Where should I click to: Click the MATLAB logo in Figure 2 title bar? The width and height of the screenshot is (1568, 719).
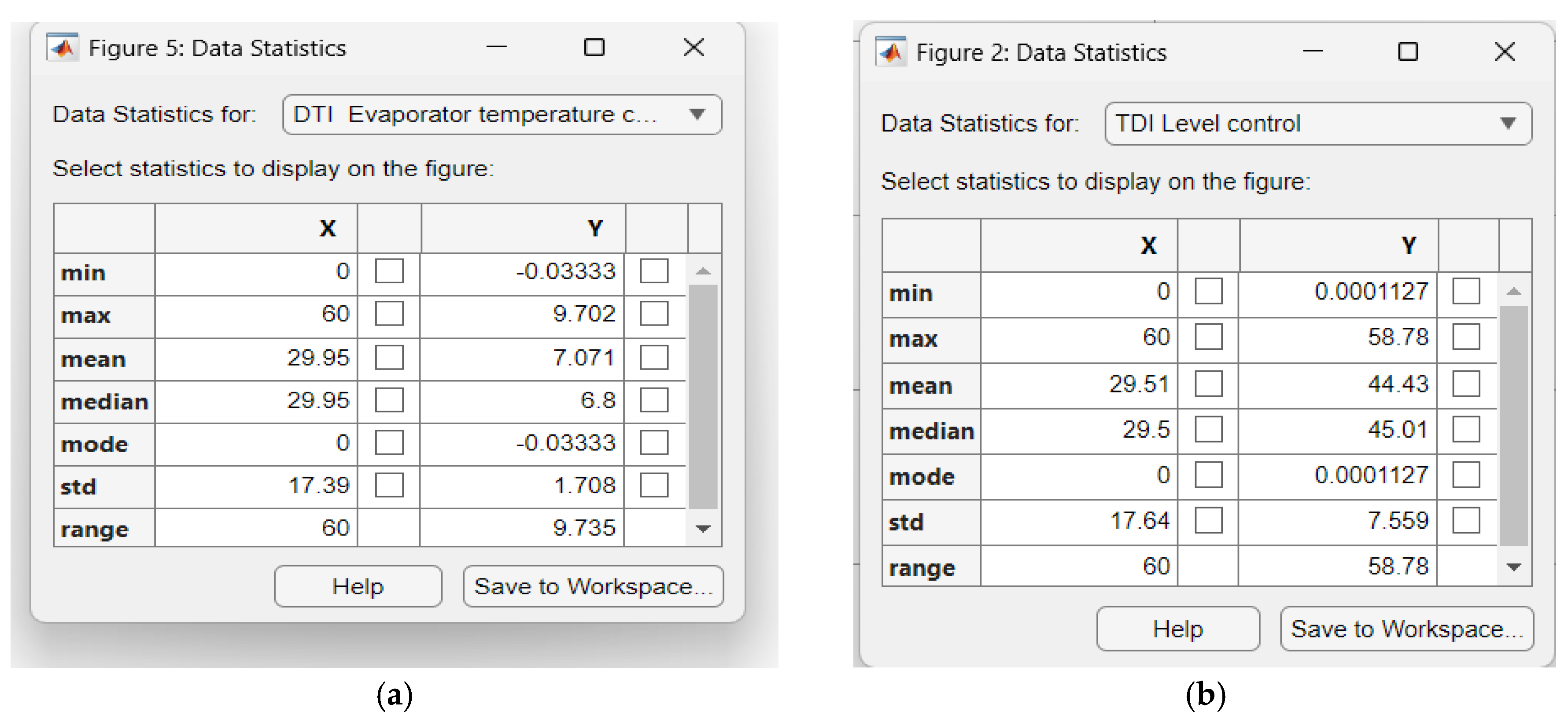click(890, 52)
